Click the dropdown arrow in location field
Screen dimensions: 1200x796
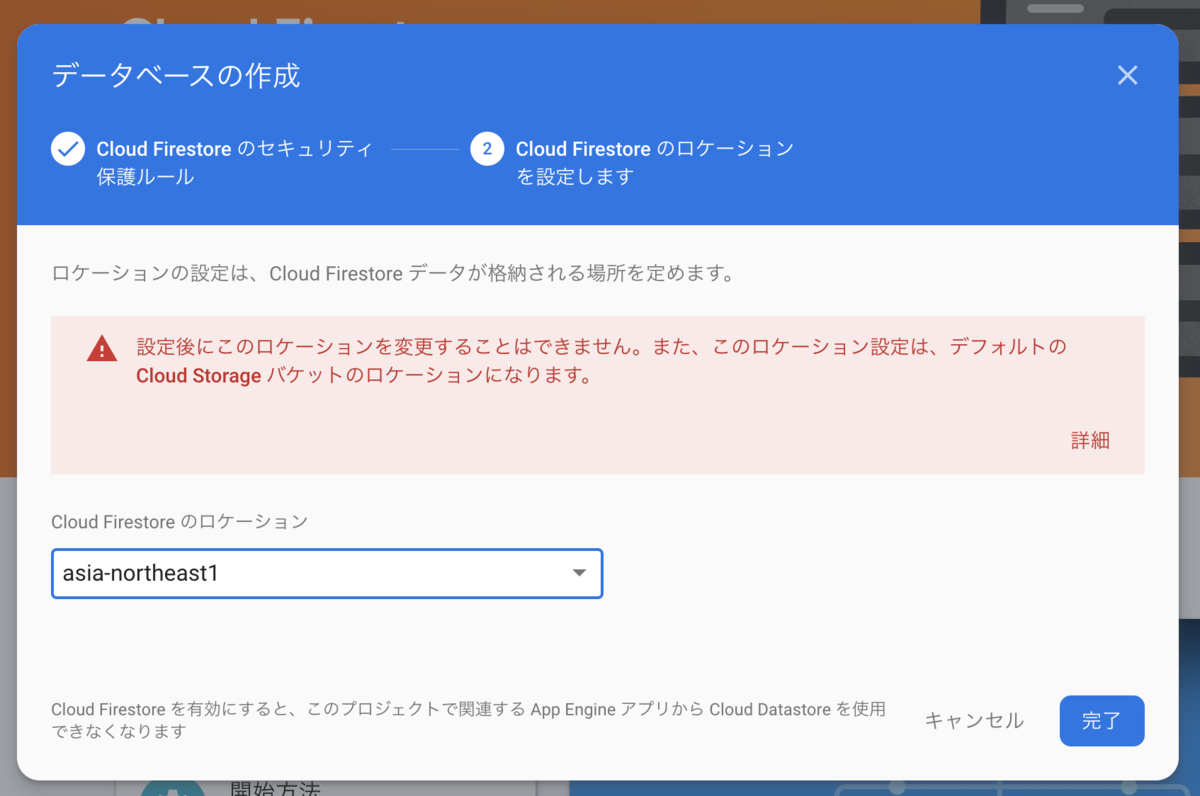(x=578, y=573)
